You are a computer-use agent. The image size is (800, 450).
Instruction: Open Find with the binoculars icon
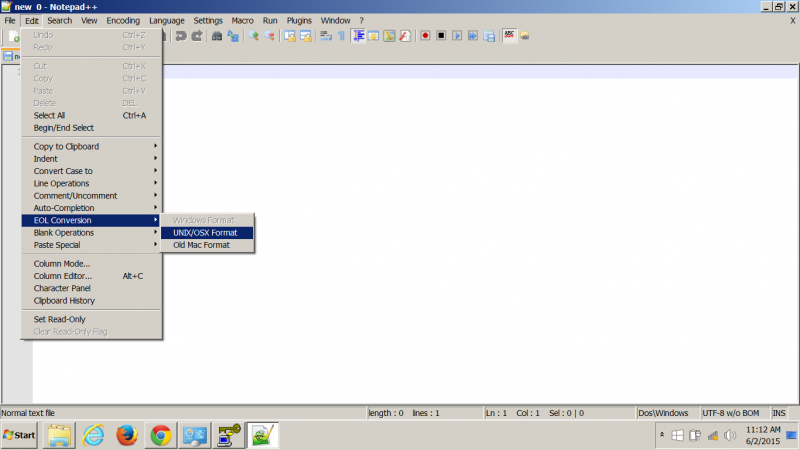pyautogui.click(x=217, y=36)
